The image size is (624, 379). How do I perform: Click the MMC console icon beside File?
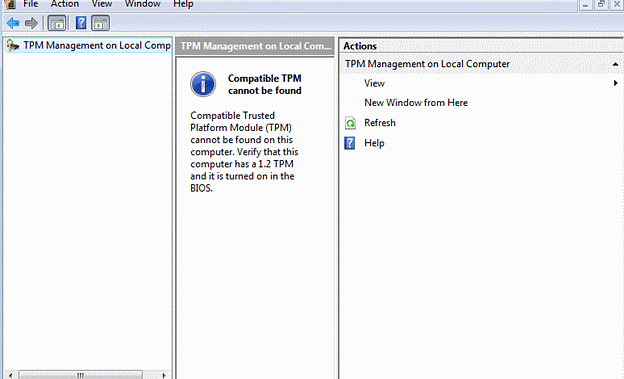[10, 4]
